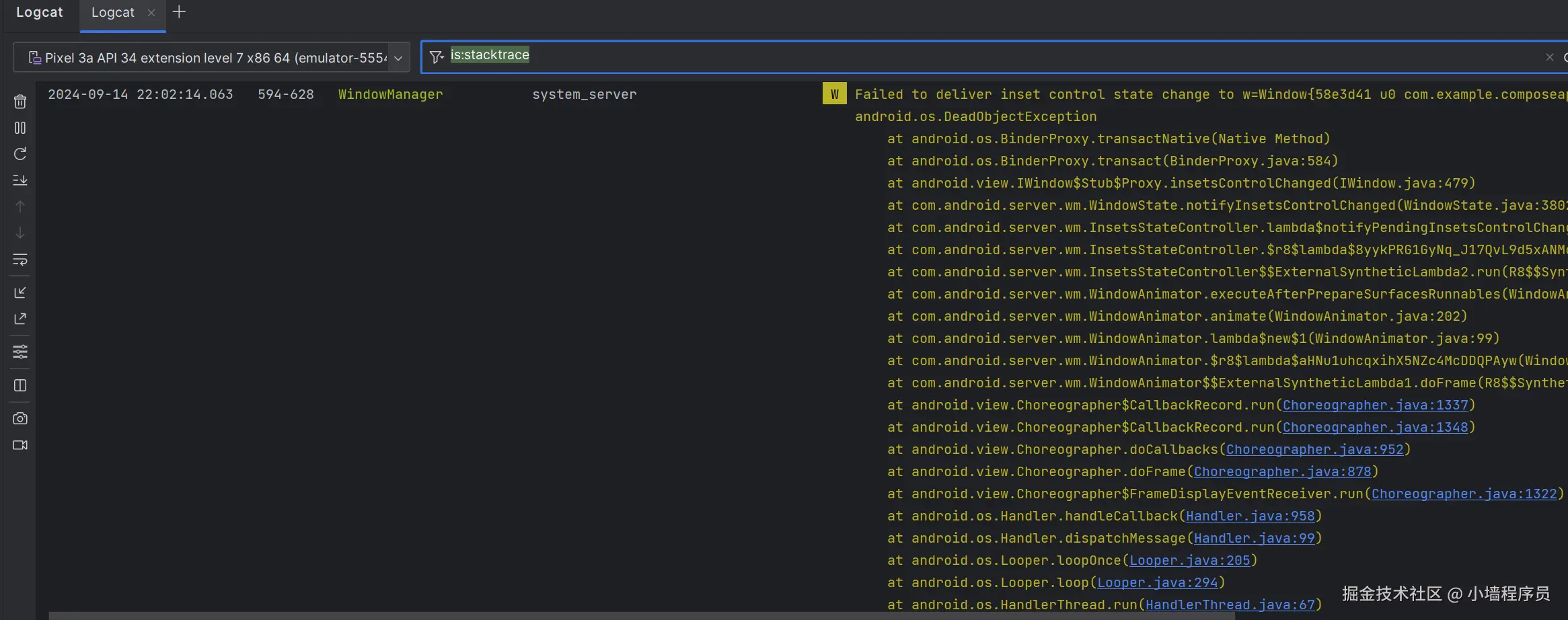Image resolution: width=1568 pixels, height=620 pixels.
Task: Toggle soft-wrap for log lines
Action: 20,260
